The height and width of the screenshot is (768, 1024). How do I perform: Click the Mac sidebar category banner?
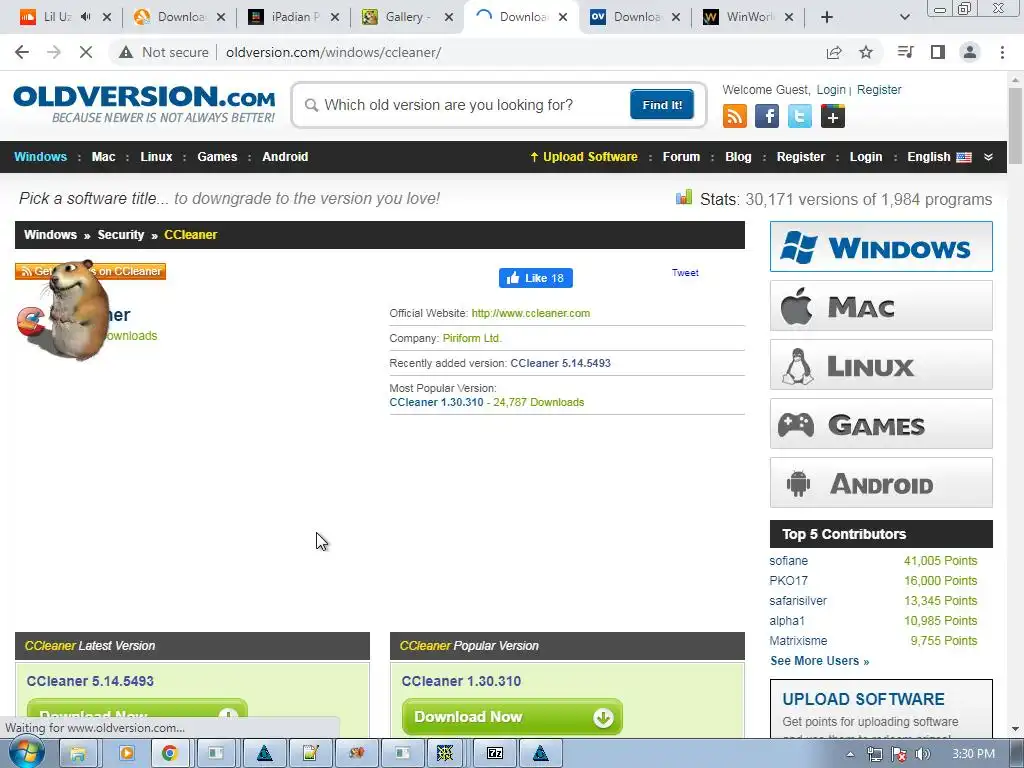point(881,306)
